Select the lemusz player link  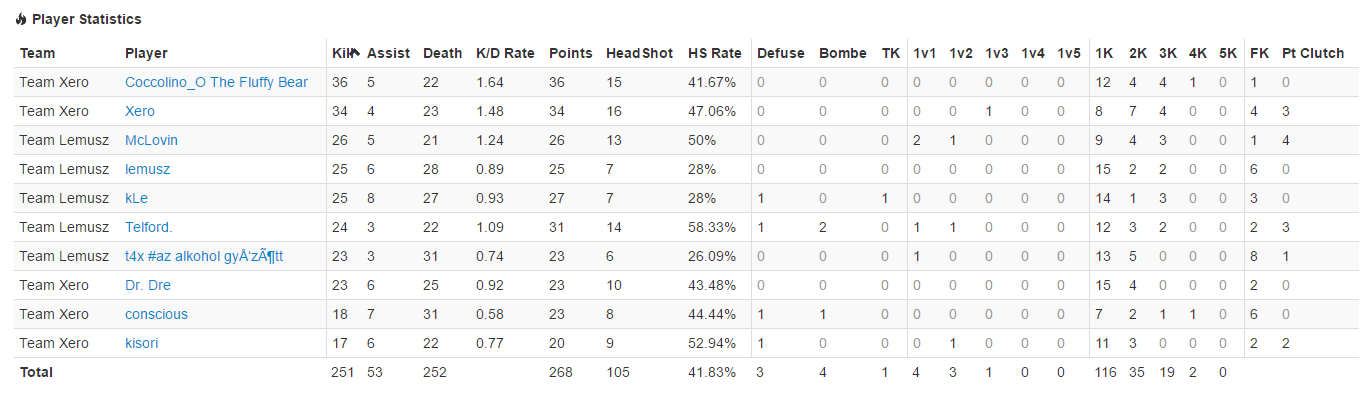pyautogui.click(x=147, y=169)
